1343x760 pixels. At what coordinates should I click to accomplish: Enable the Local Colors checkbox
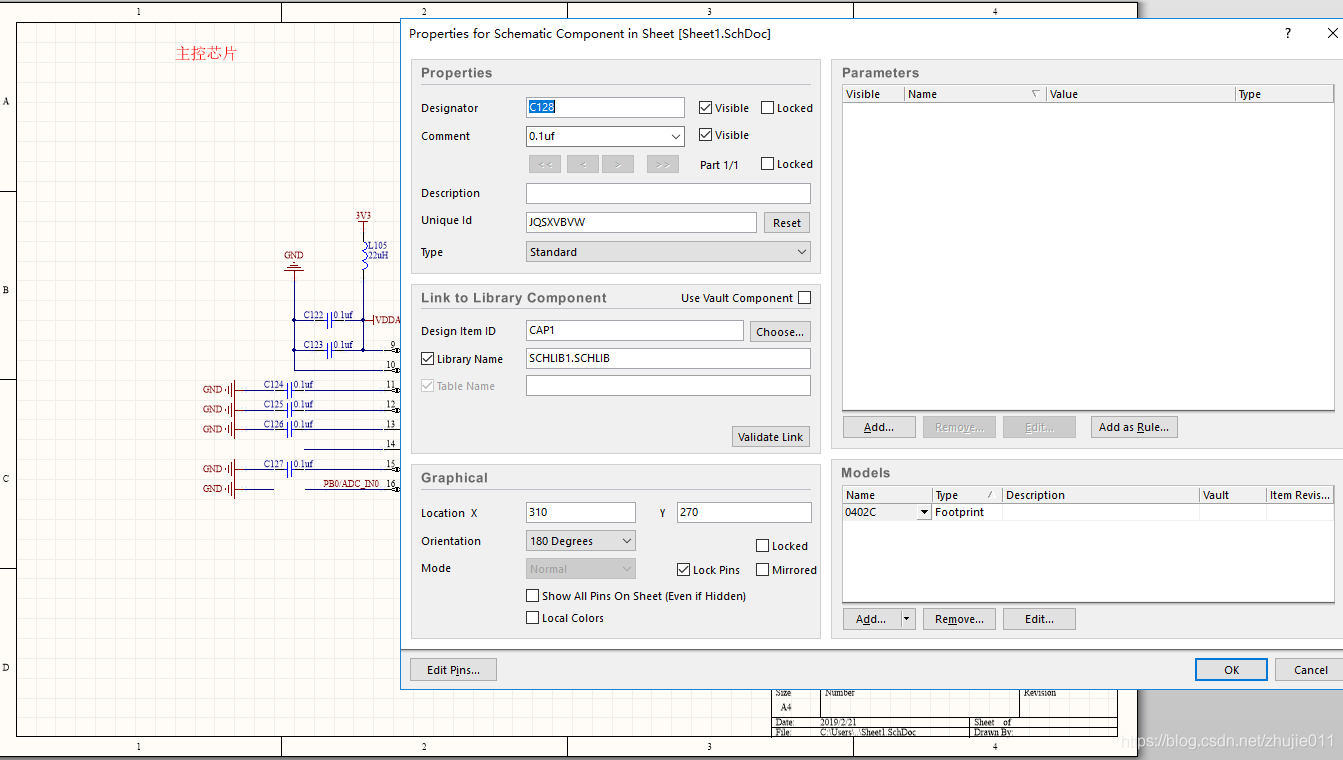point(533,618)
